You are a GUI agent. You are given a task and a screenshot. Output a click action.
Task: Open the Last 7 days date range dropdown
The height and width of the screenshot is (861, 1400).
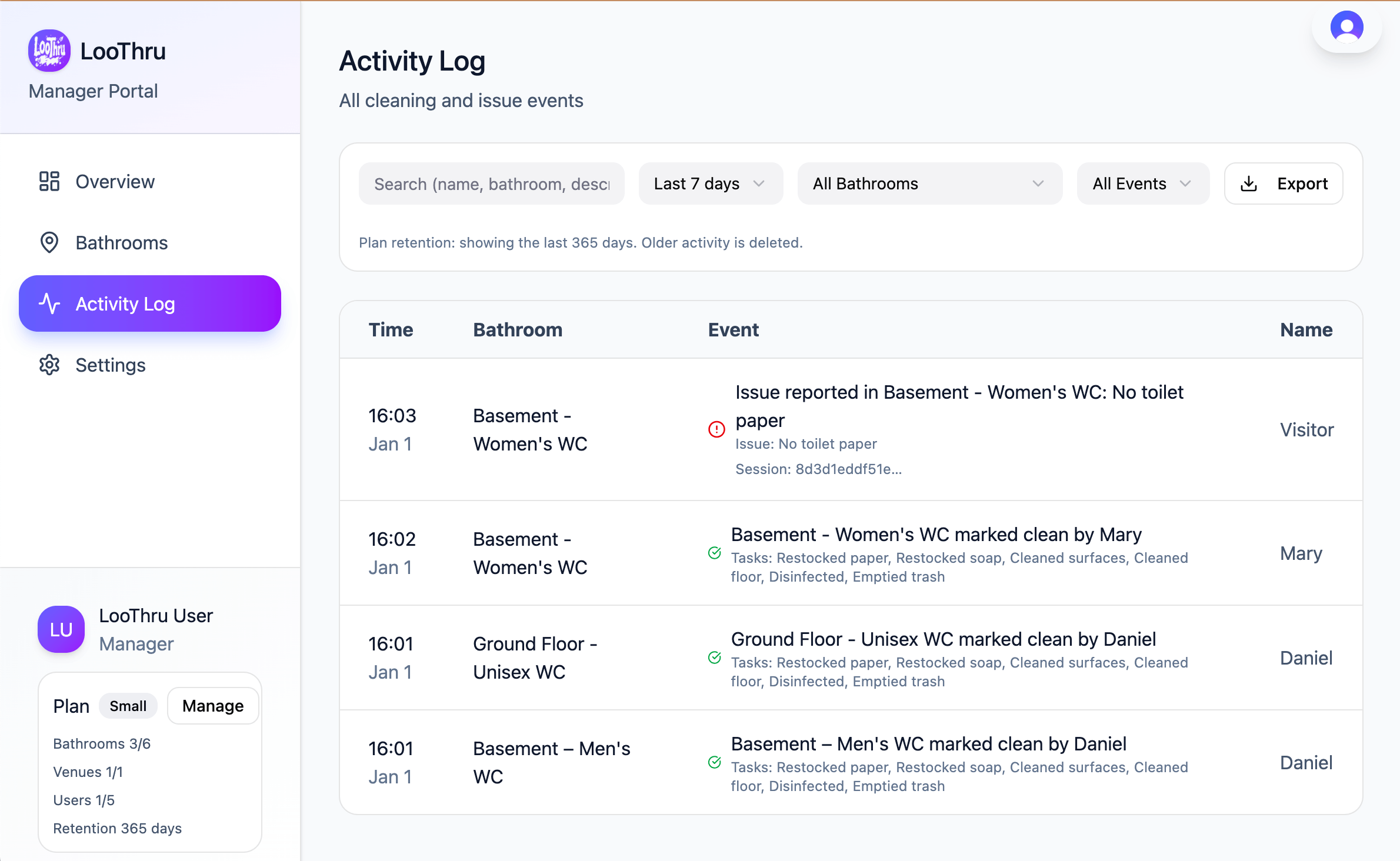[x=711, y=183]
